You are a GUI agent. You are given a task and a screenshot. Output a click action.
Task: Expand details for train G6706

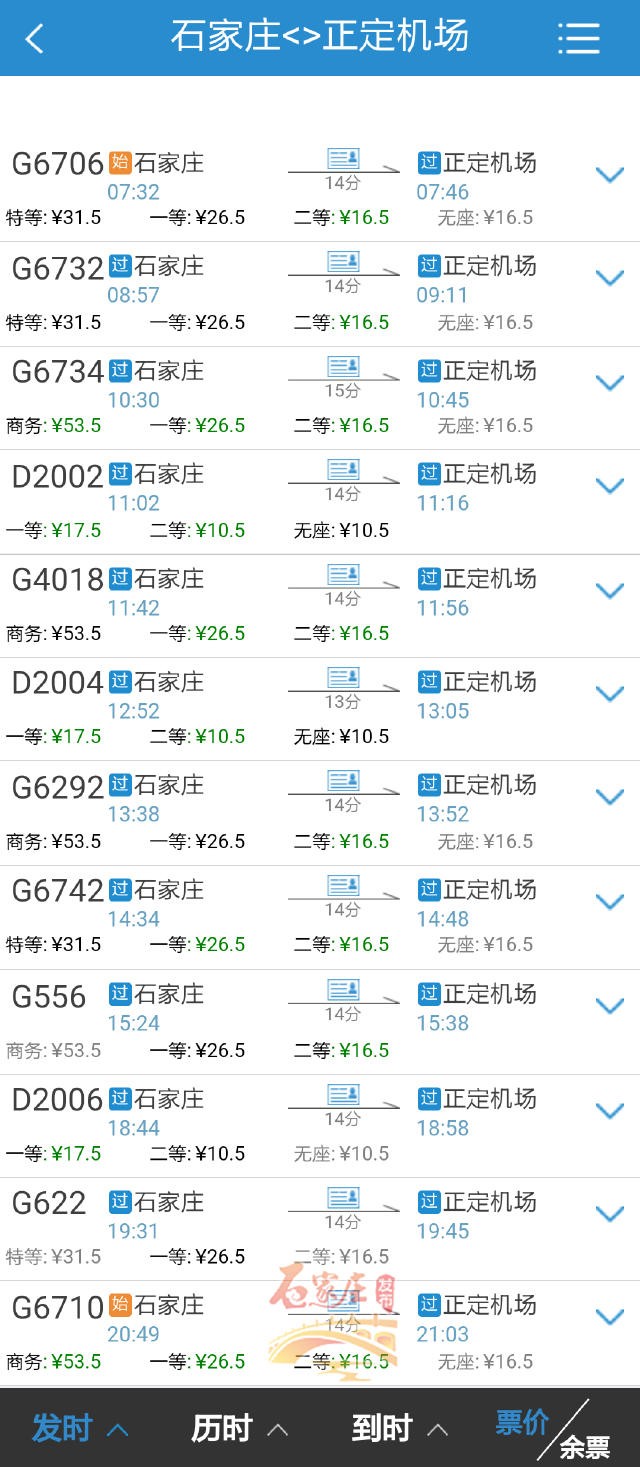(609, 176)
